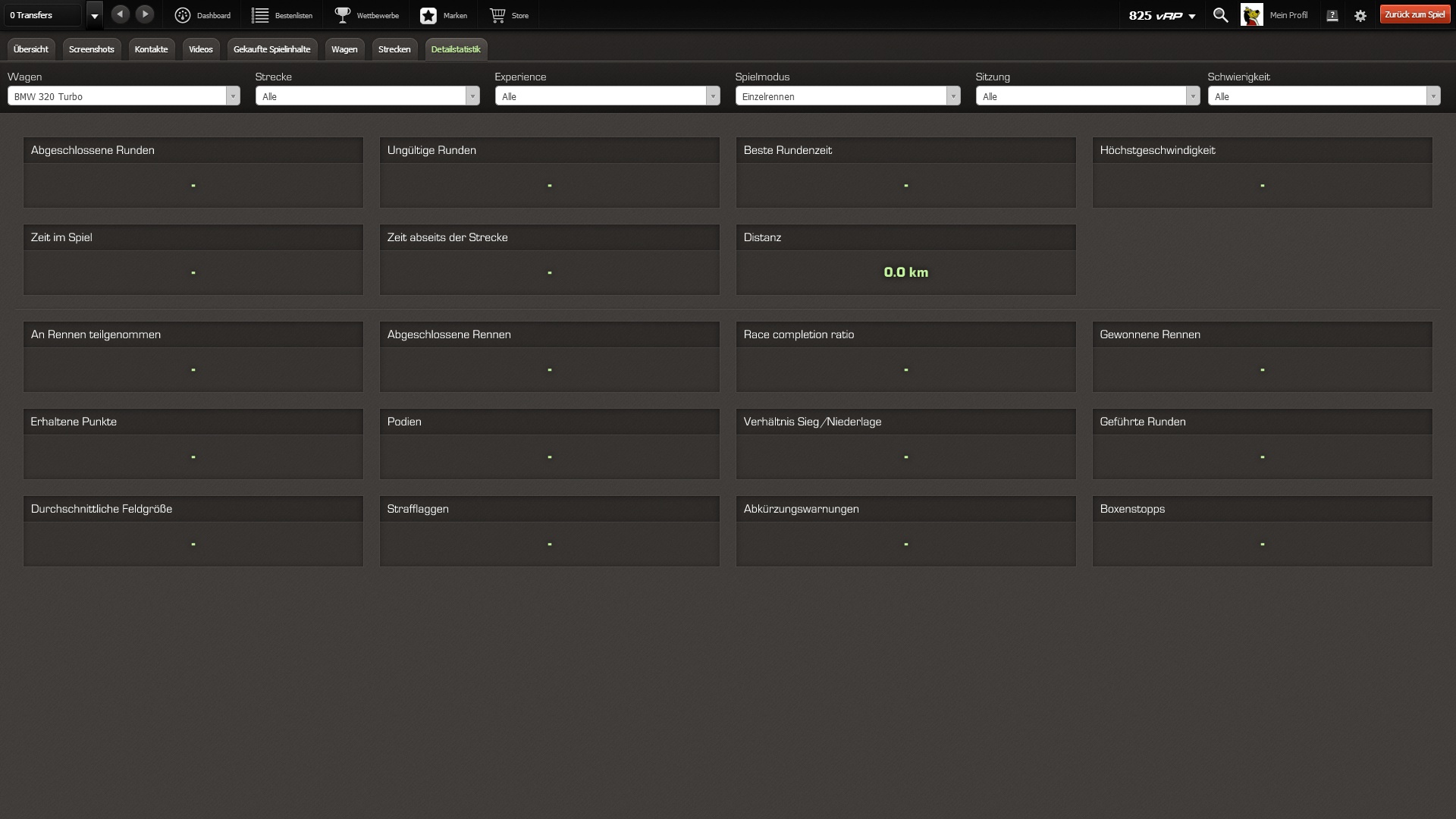Open the 825 vRP balance menu
The image size is (1456, 819).
click(x=1162, y=16)
